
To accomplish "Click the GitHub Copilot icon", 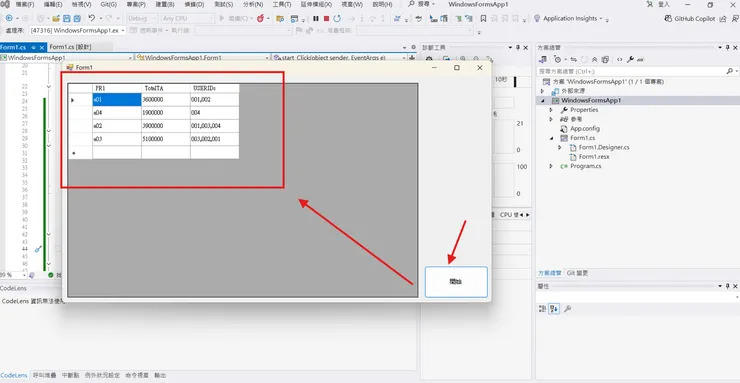I will tap(668, 18).
